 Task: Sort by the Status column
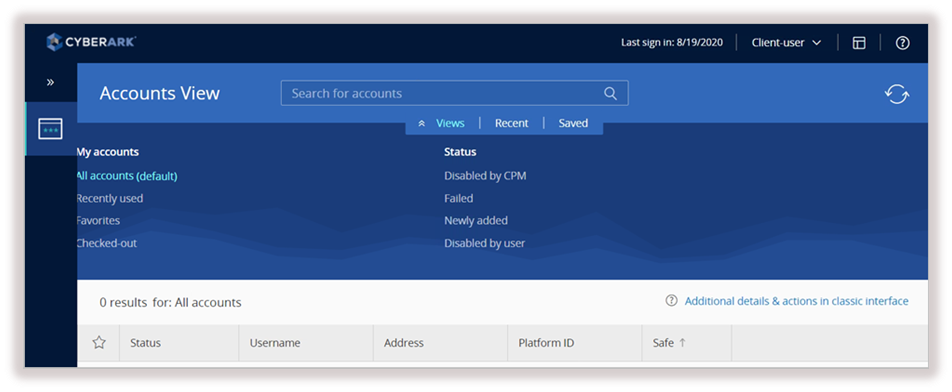pyautogui.click(x=179, y=343)
